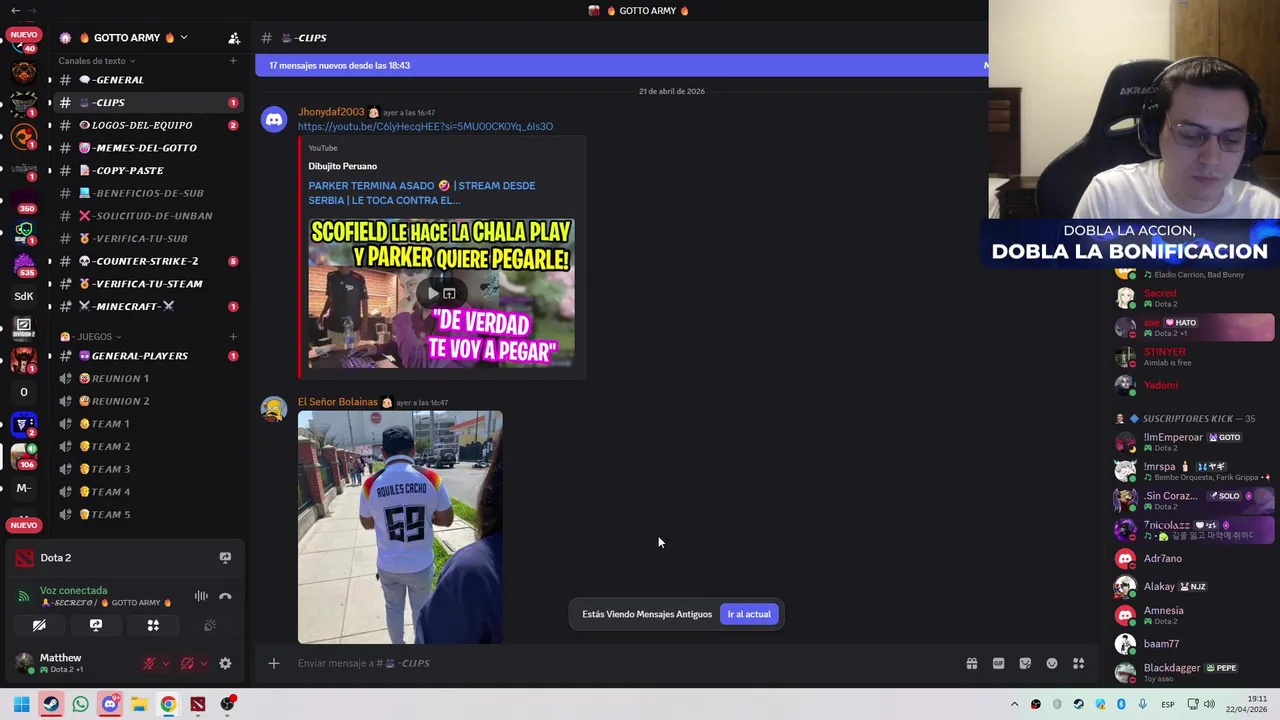Share screen from the Dota 2 panel
Screen dimensions: 1280x720
225,557
